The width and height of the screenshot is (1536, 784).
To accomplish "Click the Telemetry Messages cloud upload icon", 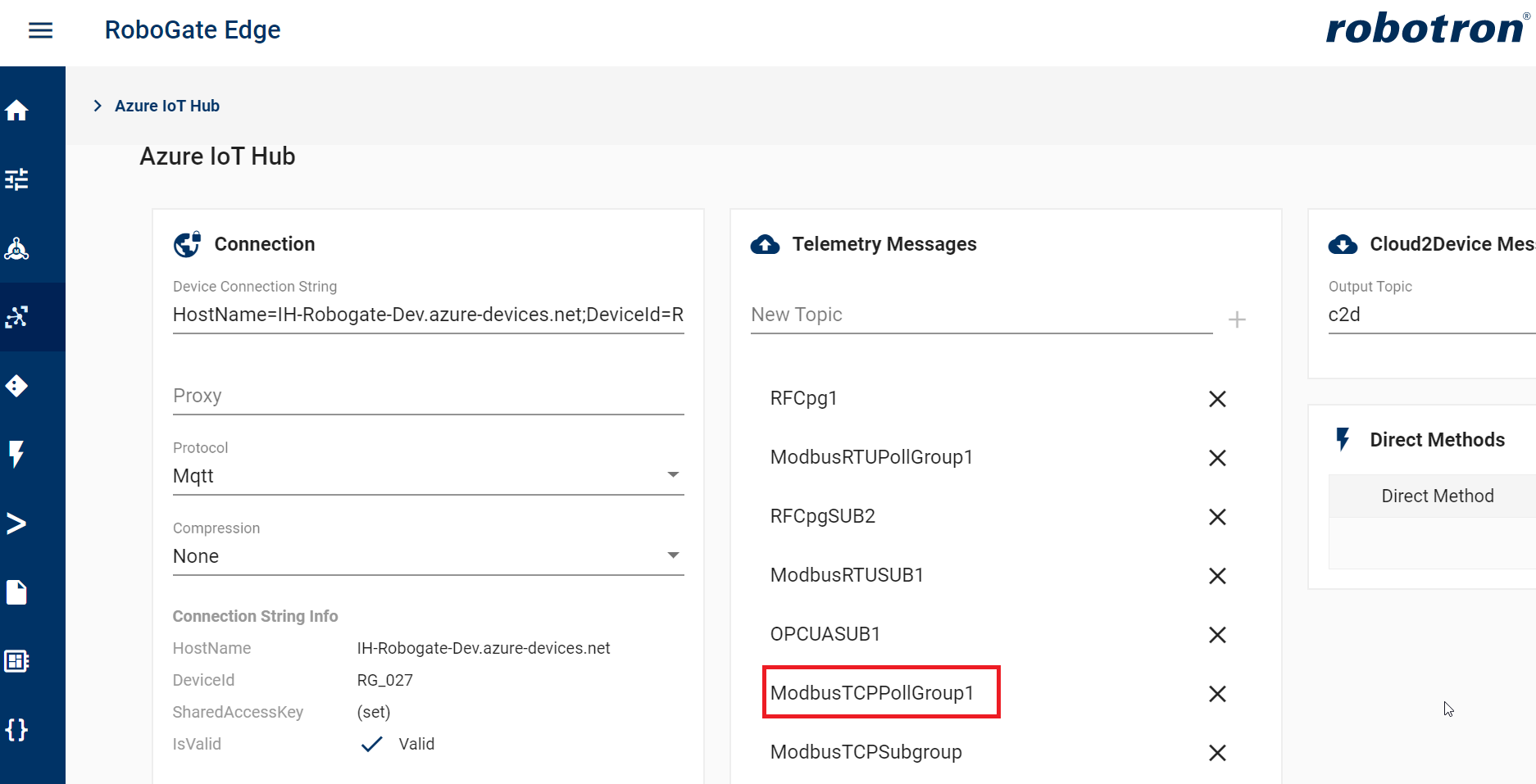I will (766, 244).
